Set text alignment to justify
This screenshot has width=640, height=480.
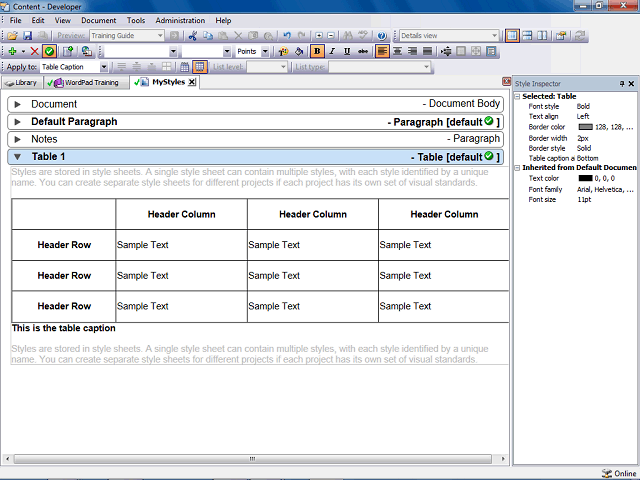(427, 51)
